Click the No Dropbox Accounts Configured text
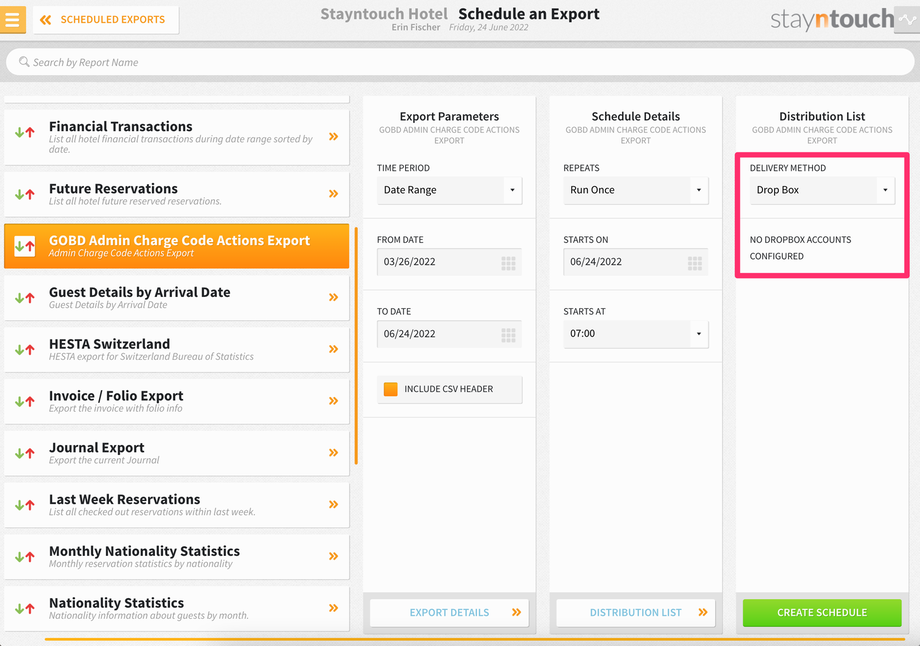This screenshot has width=920, height=646. coord(800,248)
